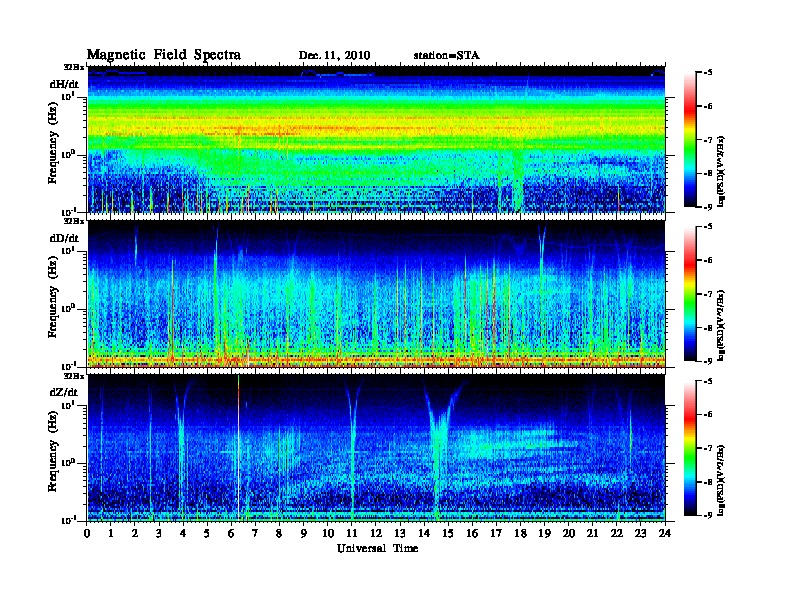Click hour "6" on the time axis
The width and height of the screenshot is (792, 612).
[x=231, y=533]
